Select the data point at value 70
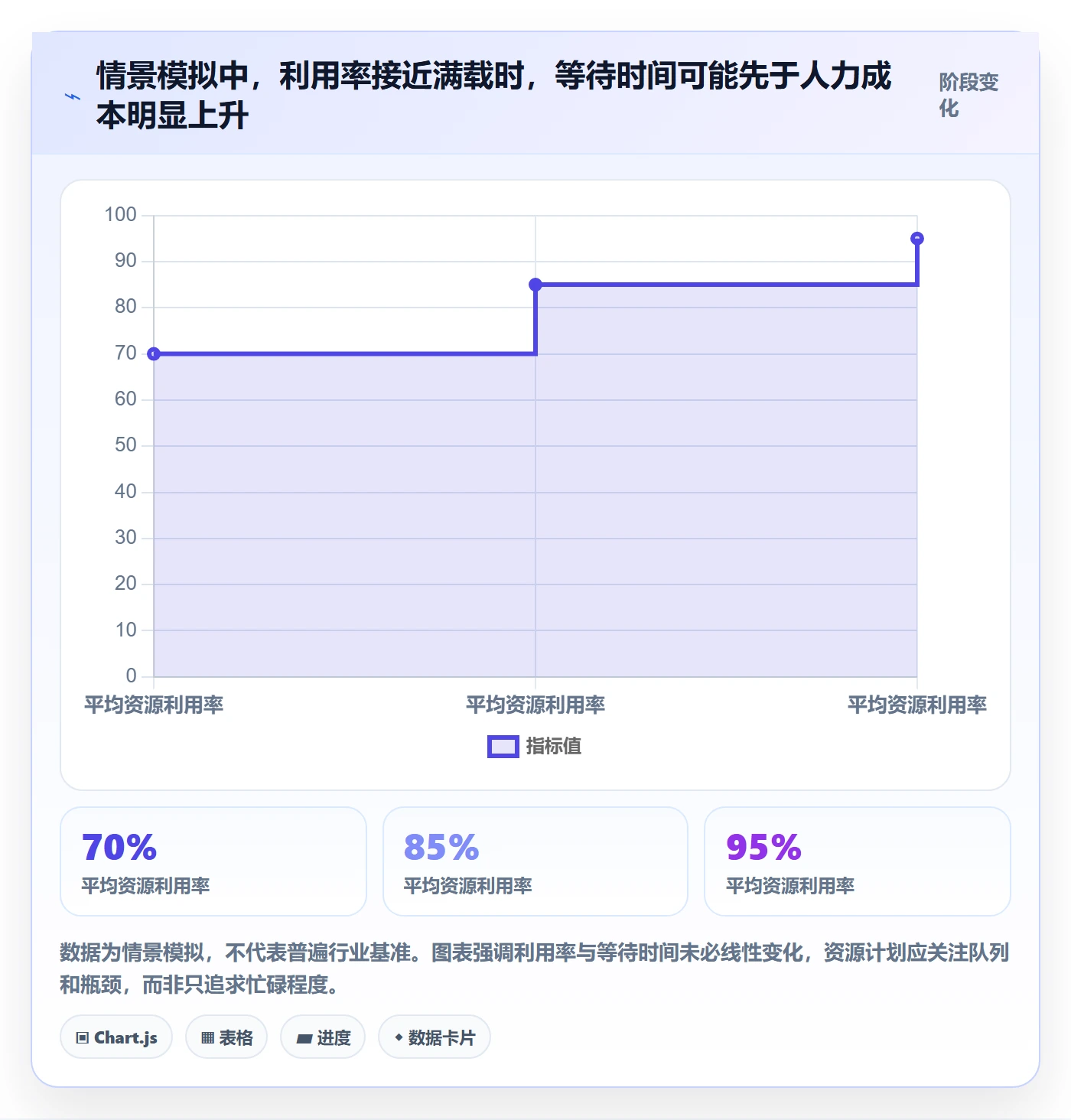The height and width of the screenshot is (1120, 1071). (x=154, y=353)
